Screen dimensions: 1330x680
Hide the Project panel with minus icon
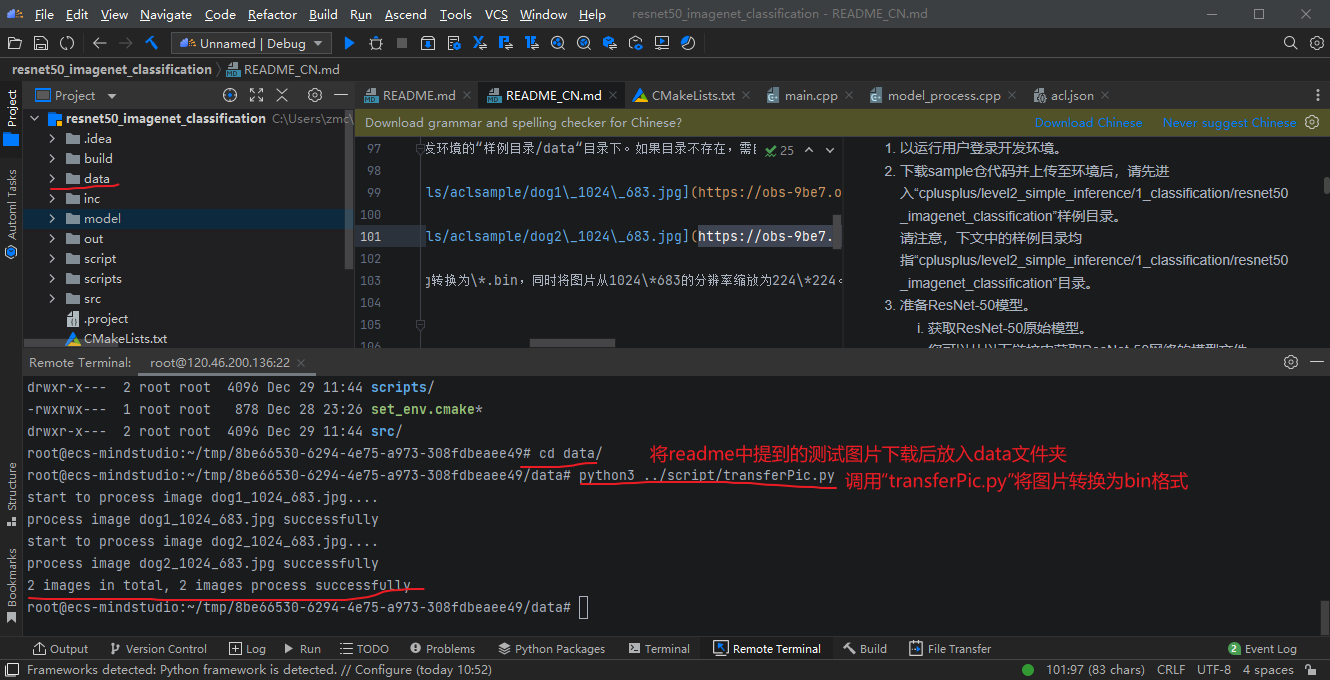coord(339,95)
